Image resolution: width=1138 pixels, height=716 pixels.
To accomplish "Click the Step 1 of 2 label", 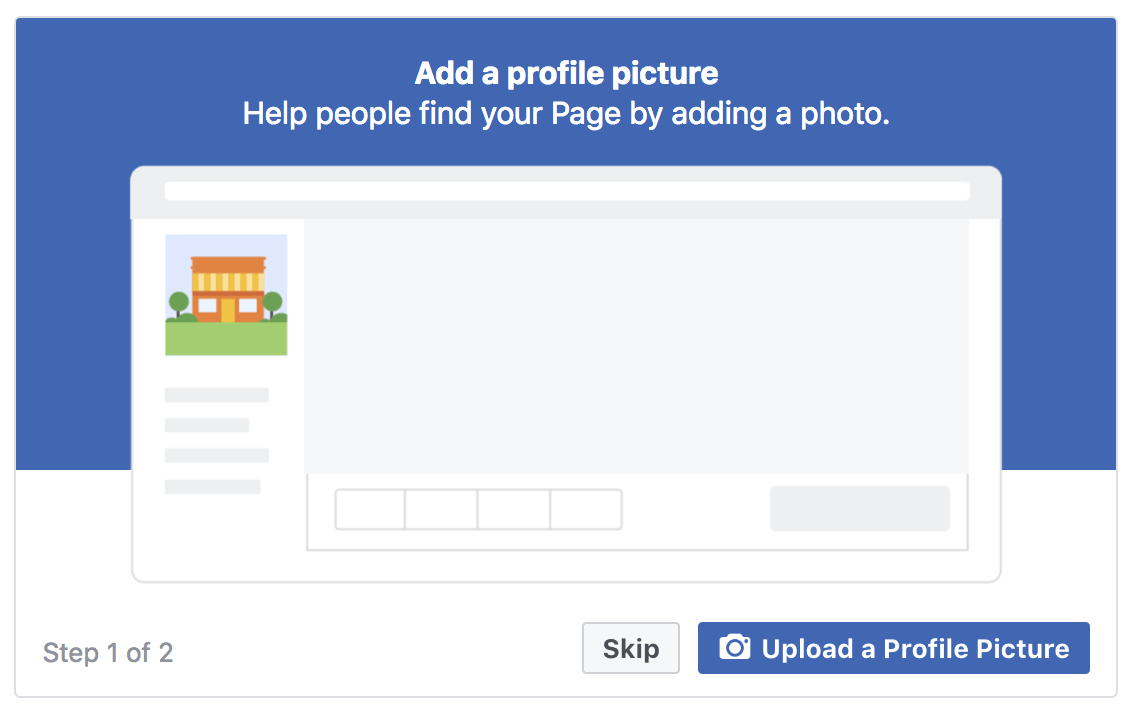I will click(x=108, y=653).
